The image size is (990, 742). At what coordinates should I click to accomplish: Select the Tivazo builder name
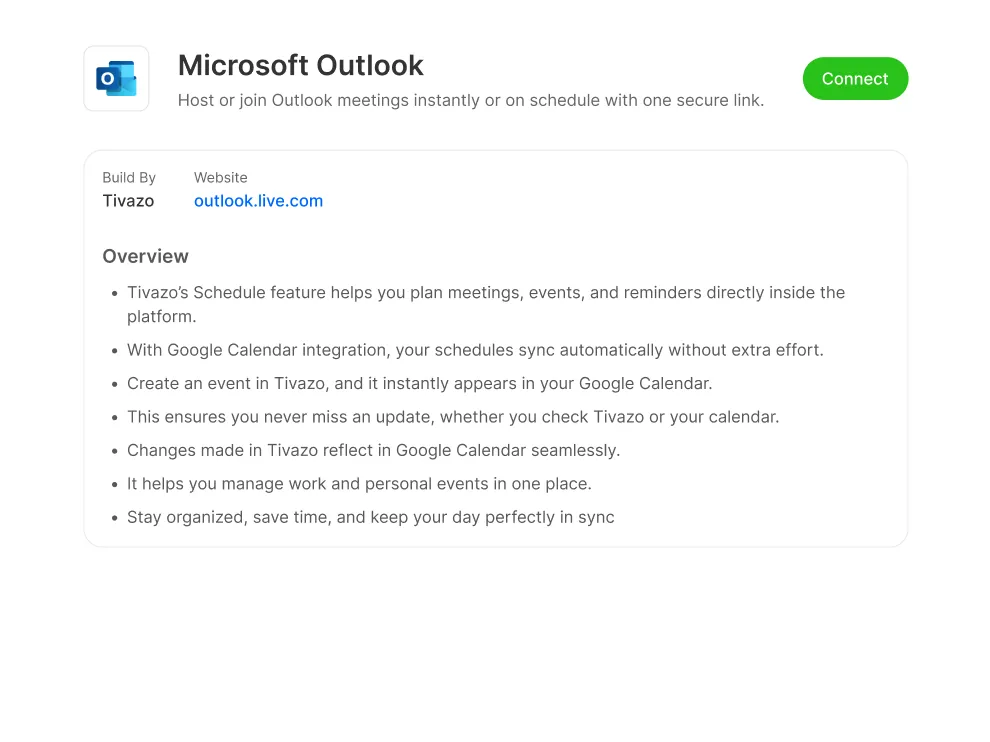coord(128,201)
